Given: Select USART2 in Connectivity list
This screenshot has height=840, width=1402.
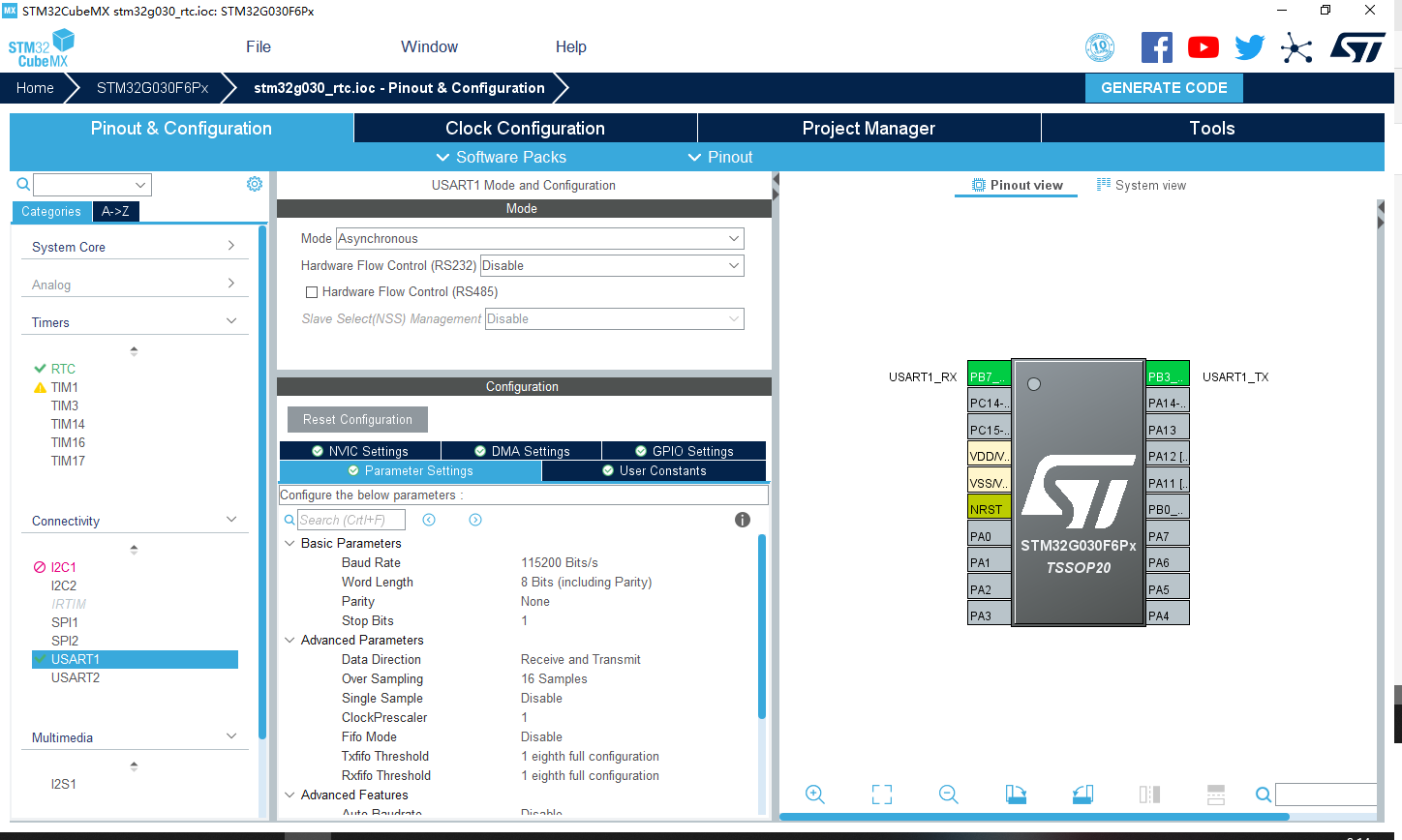Looking at the screenshot, I should (x=76, y=677).
